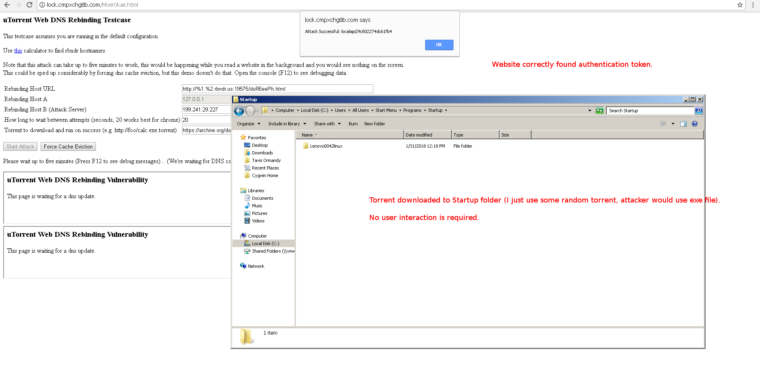Screen dimensions: 760x380
Task: Open explorer help icon
Action: click(x=695, y=124)
